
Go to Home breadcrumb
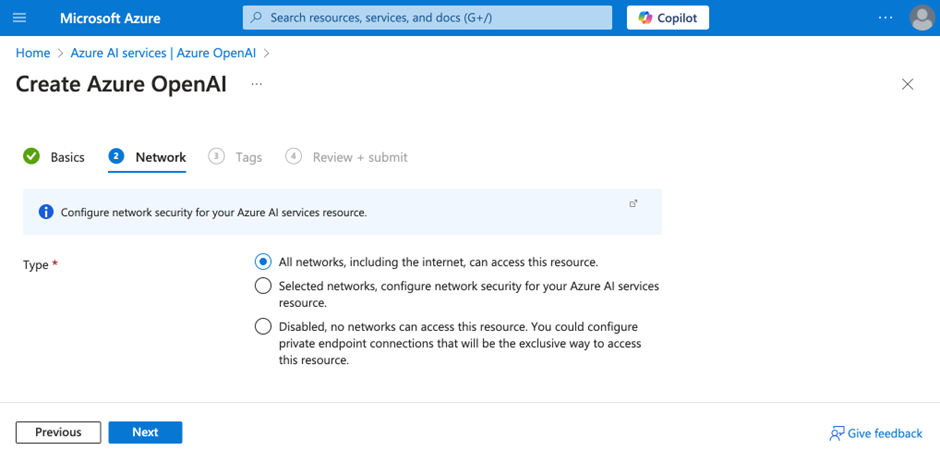pyautogui.click(x=33, y=53)
